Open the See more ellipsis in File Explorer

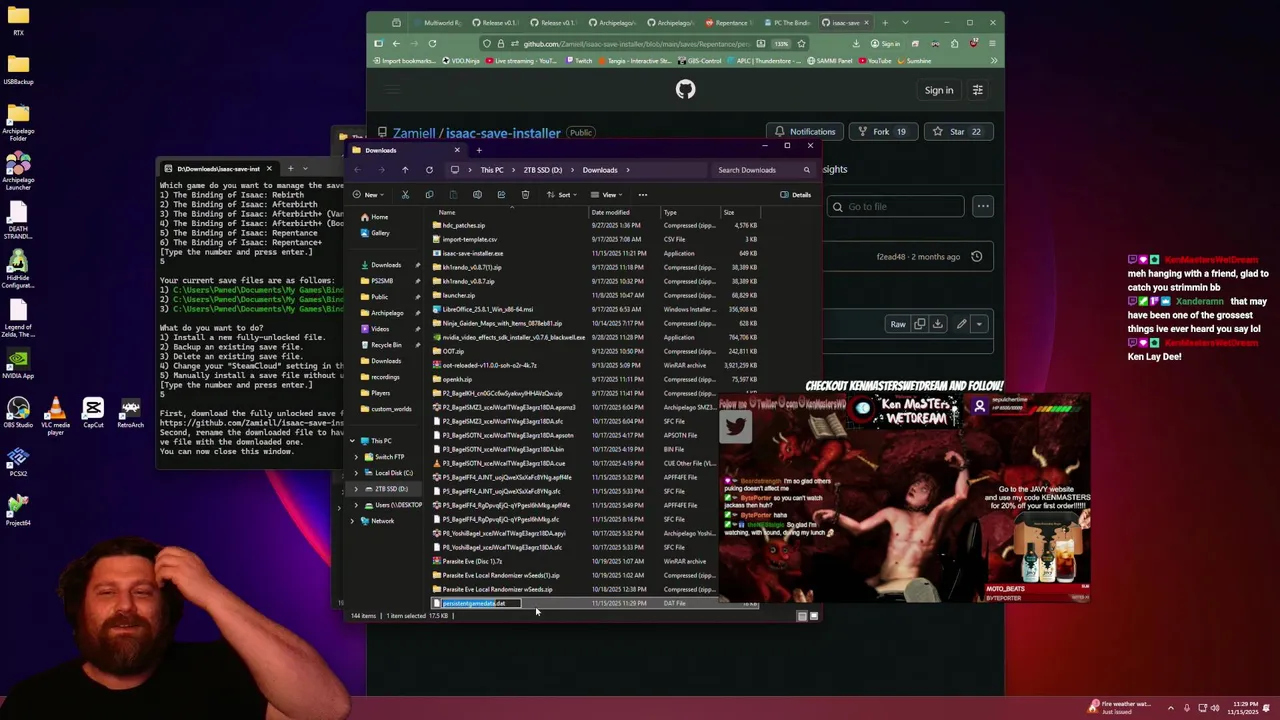tap(643, 195)
